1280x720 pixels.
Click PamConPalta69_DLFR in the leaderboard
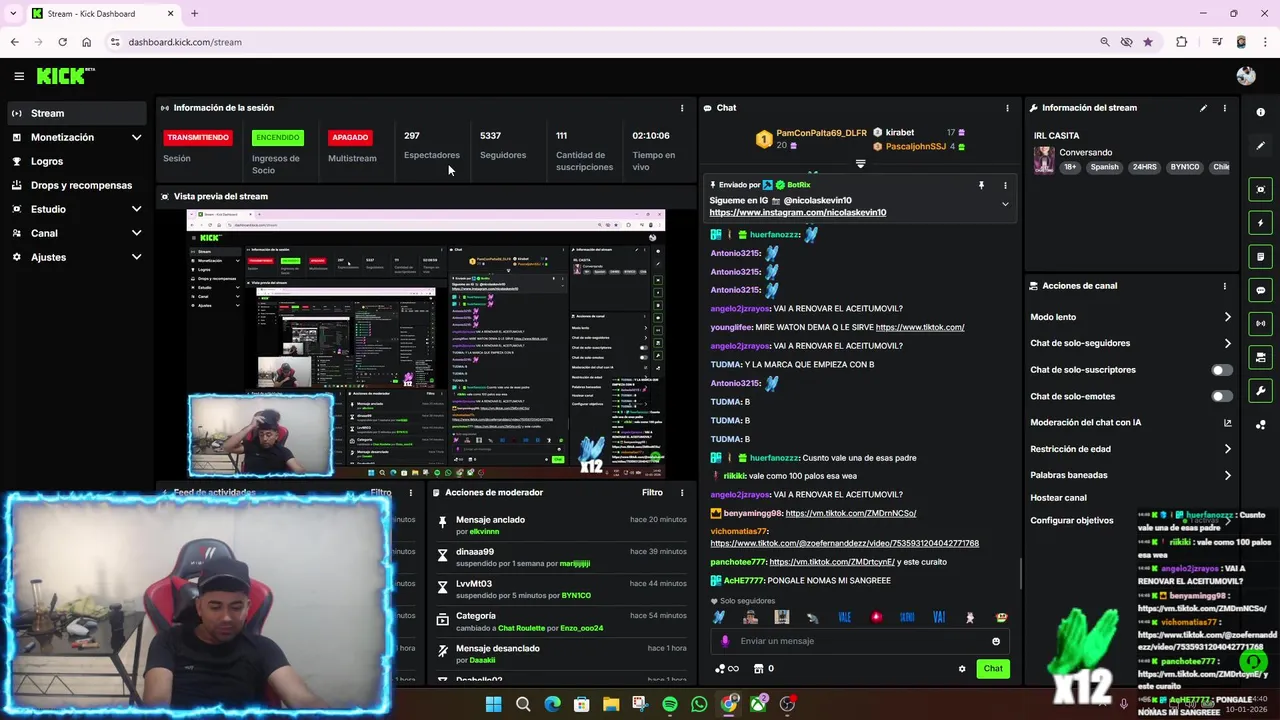[x=821, y=133]
